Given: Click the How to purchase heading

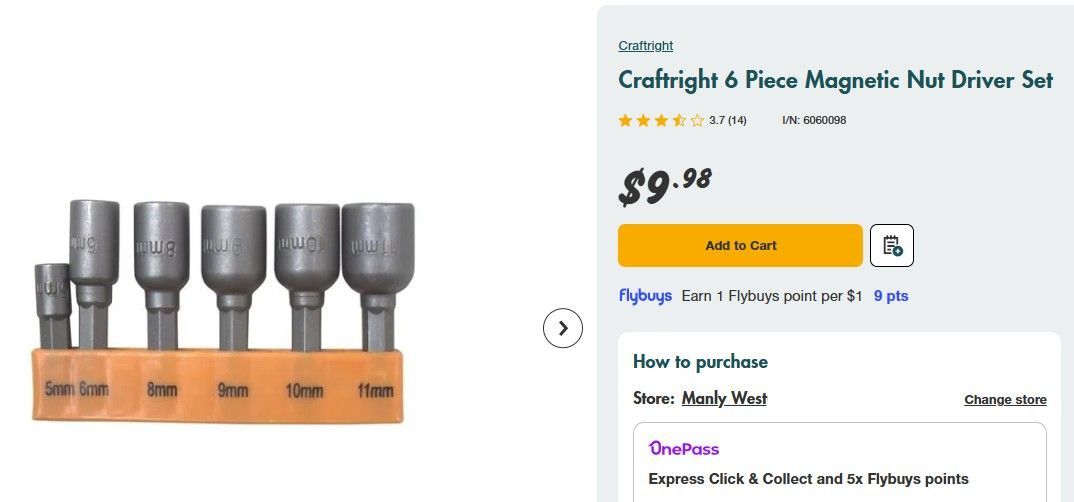Looking at the screenshot, I should pos(700,362).
